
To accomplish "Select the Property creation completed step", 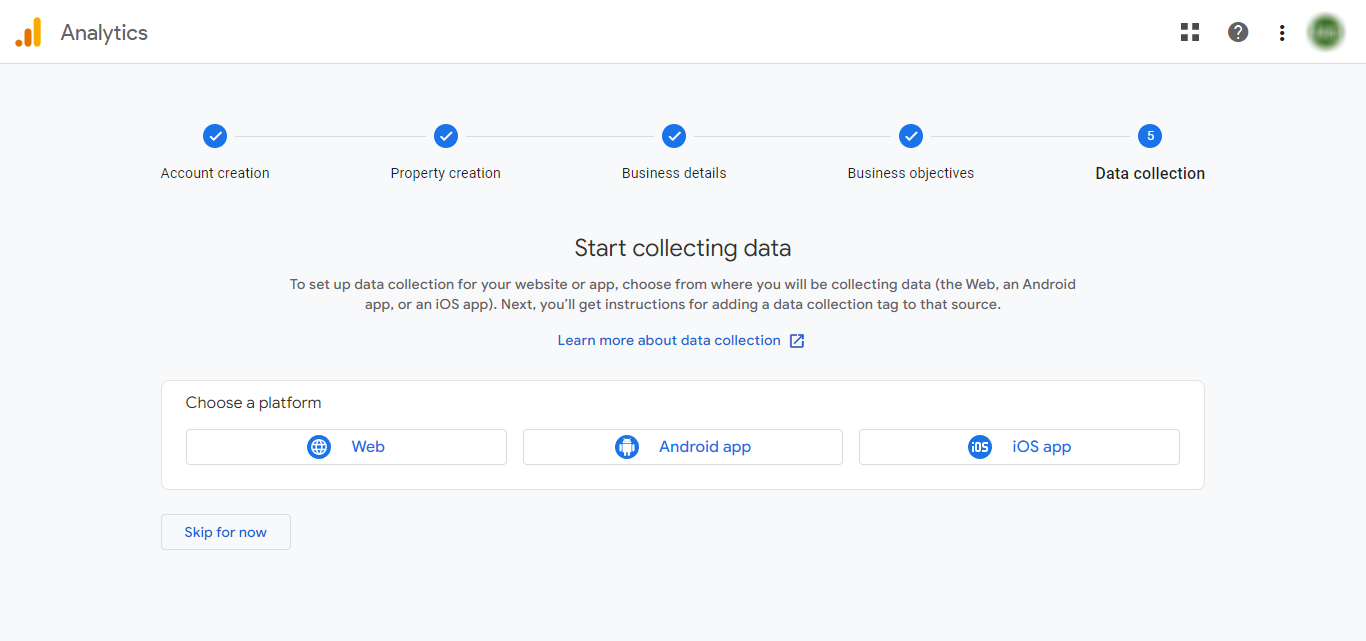I will click(445, 136).
